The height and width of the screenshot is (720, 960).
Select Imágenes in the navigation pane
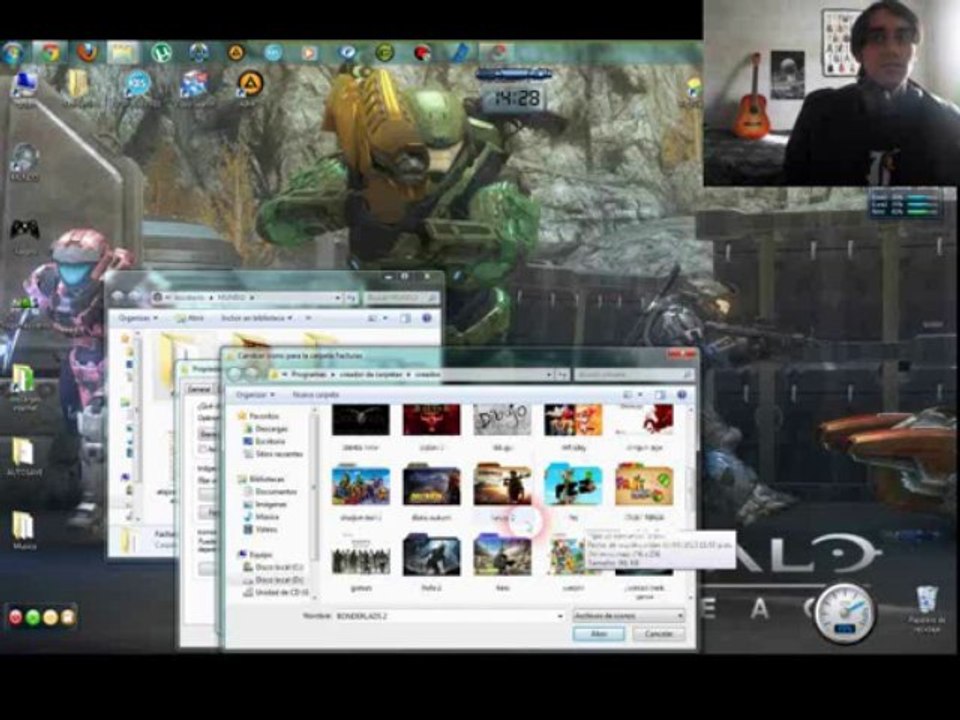point(266,504)
